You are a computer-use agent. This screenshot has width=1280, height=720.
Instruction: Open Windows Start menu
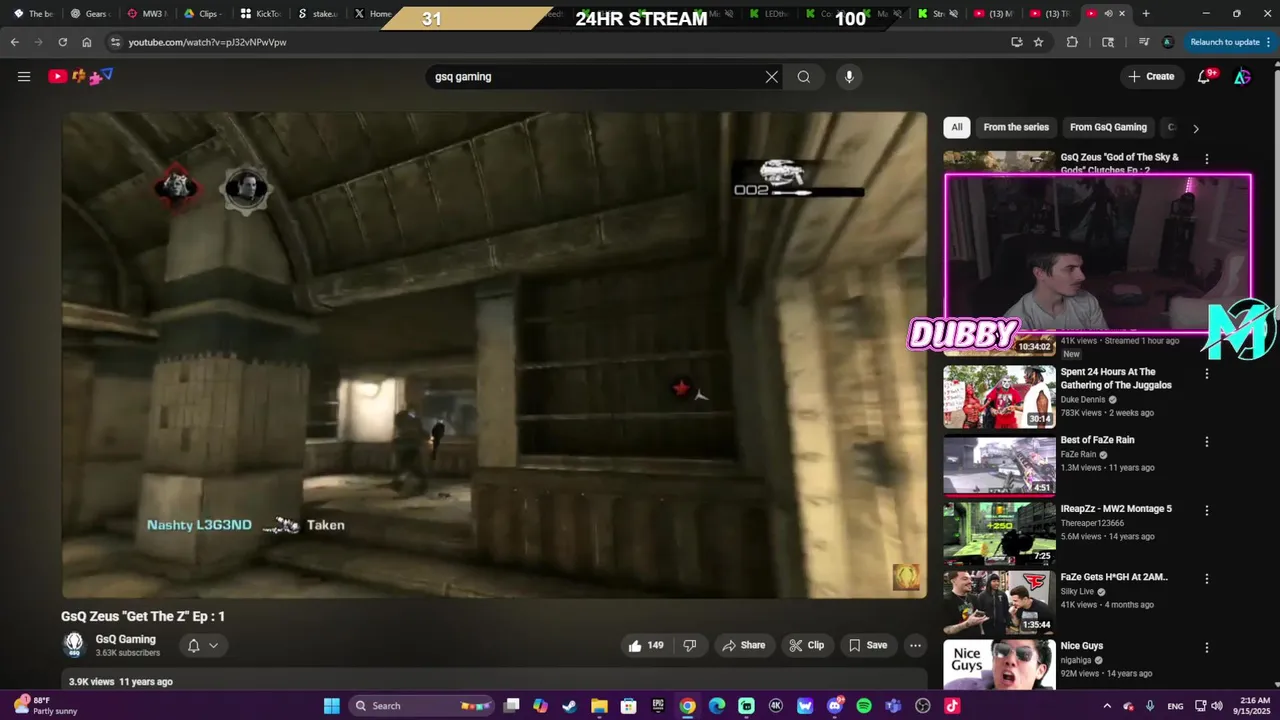pyautogui.click(x=332, y=706)
